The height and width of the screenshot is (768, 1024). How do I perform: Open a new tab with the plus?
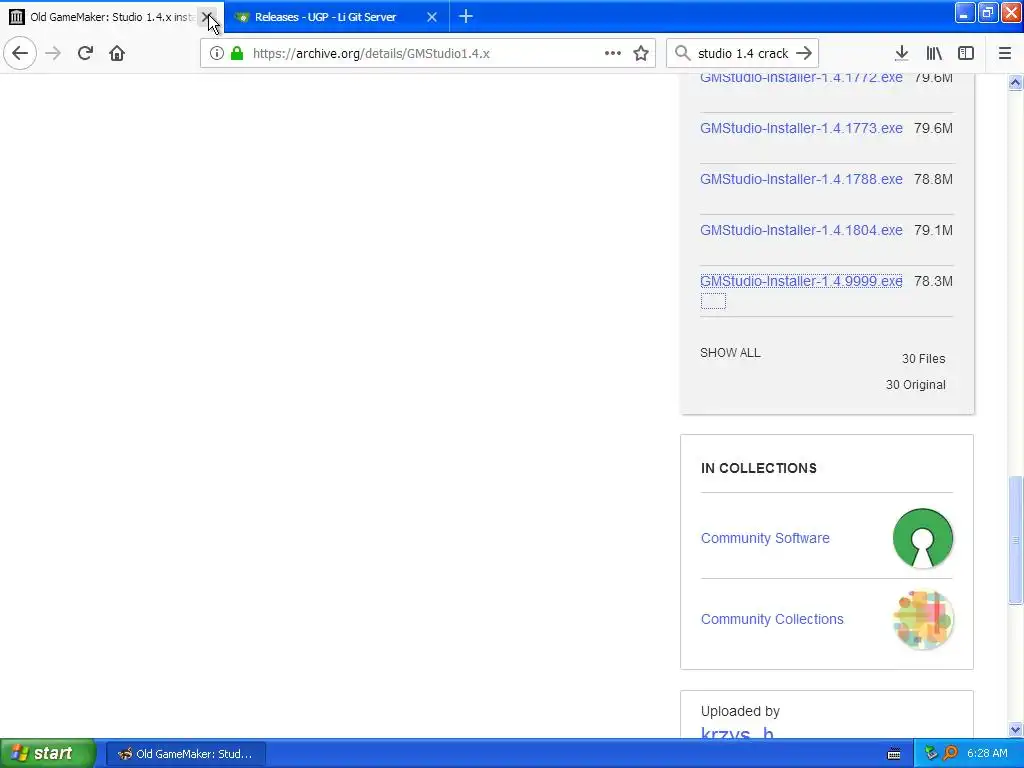click(x=466, y=16)
